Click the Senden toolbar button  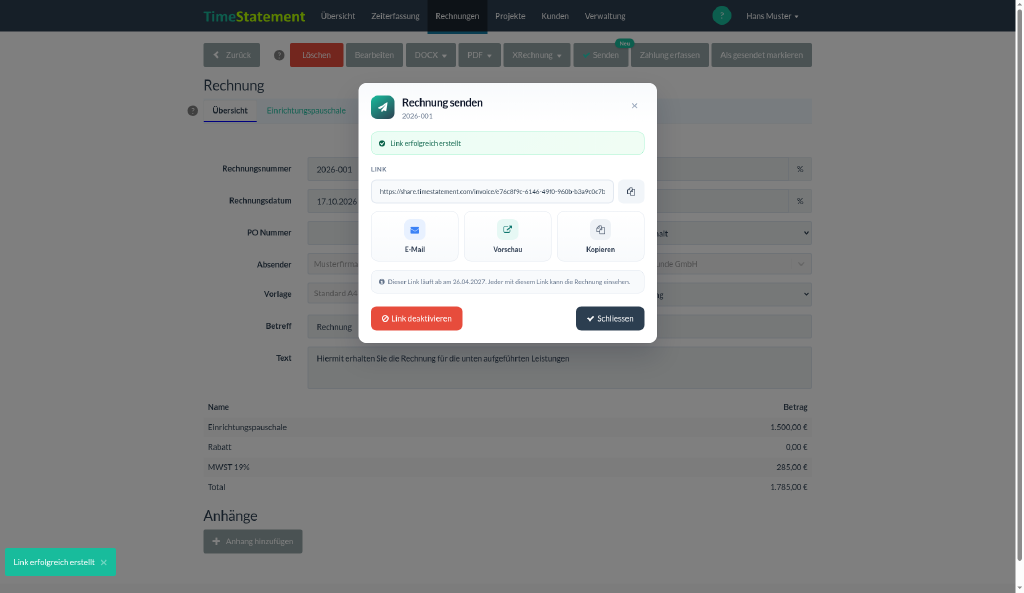(601, 55)
